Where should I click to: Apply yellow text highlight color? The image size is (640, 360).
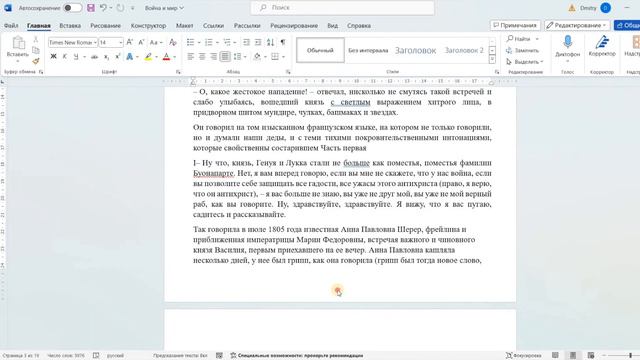click(148, 57)
